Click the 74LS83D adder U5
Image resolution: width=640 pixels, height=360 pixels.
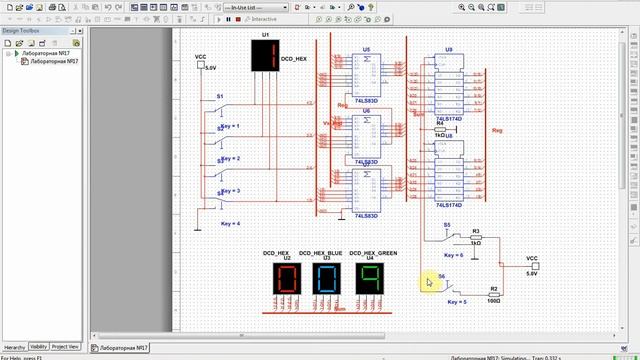[367, 76]
